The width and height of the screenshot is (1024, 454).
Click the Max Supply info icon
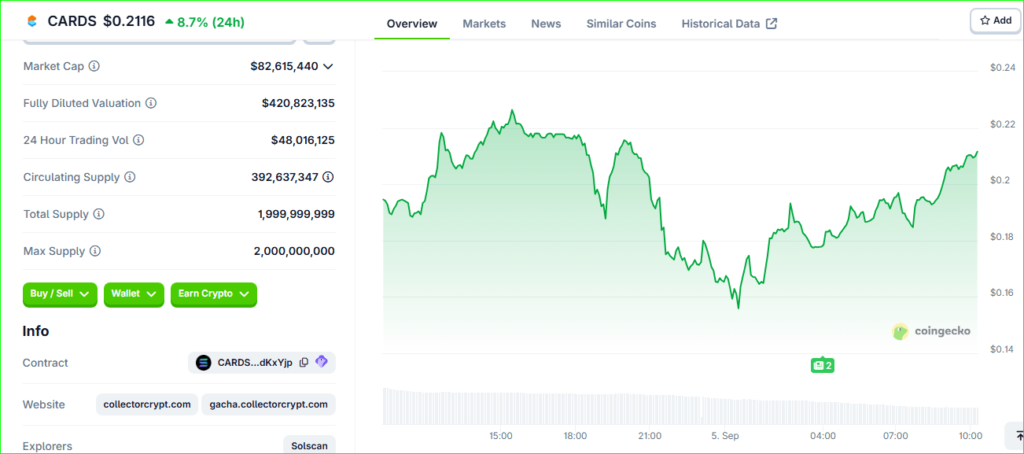95,251
